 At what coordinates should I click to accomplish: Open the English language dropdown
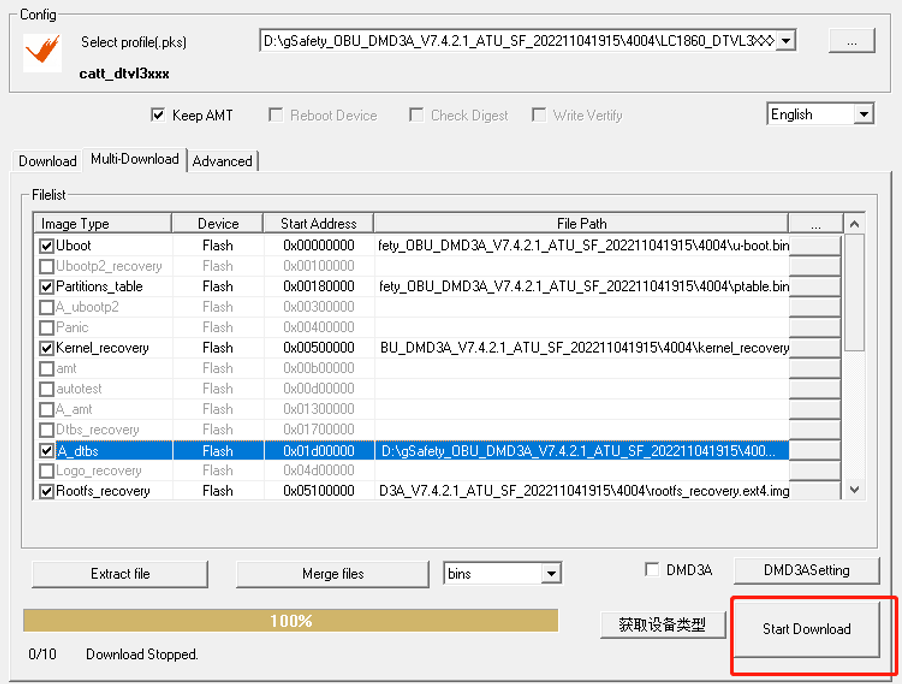click(864, 115)
